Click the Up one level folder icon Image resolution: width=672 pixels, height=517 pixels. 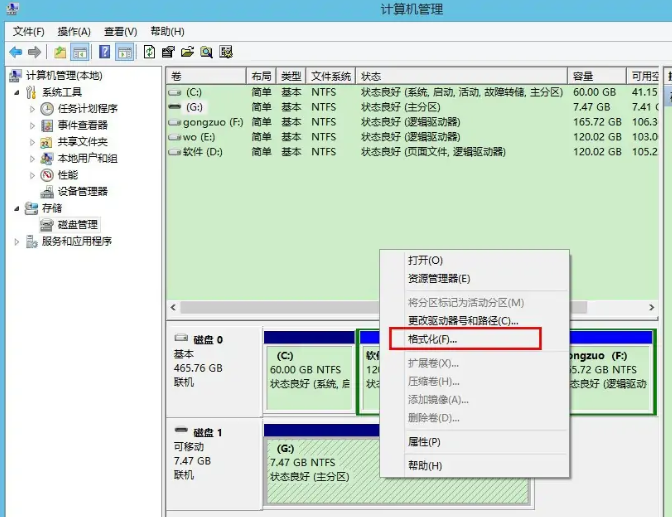click(60, 52)
